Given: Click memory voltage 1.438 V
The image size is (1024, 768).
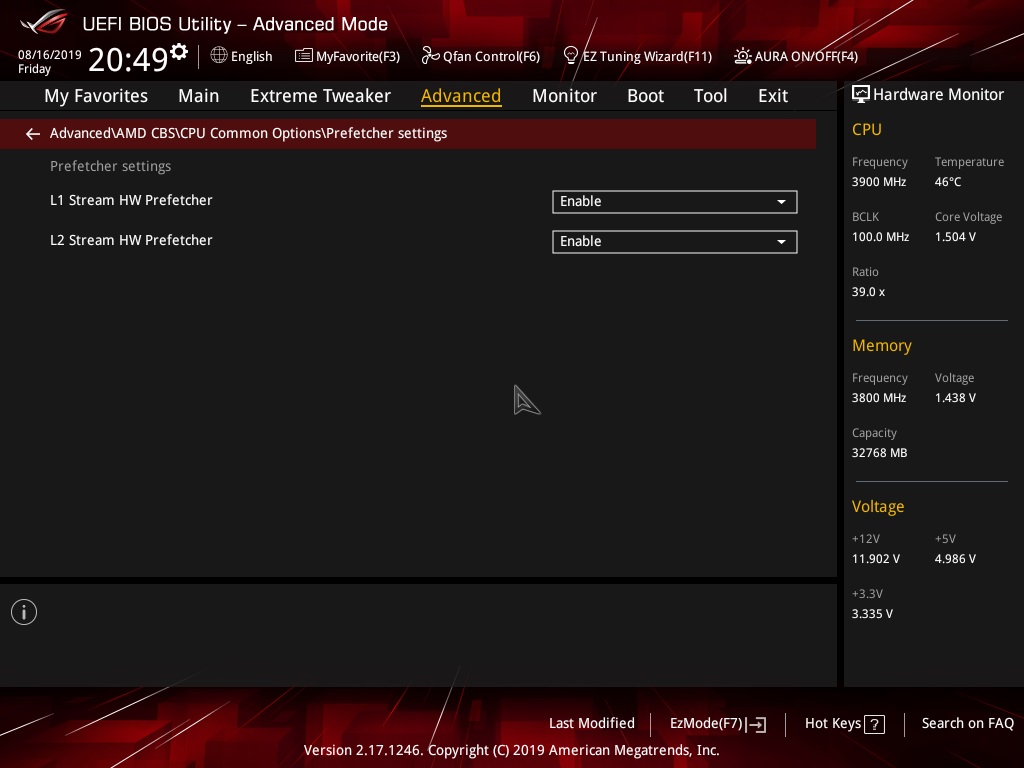Looking at the screenshot, I should click(955, 398).
